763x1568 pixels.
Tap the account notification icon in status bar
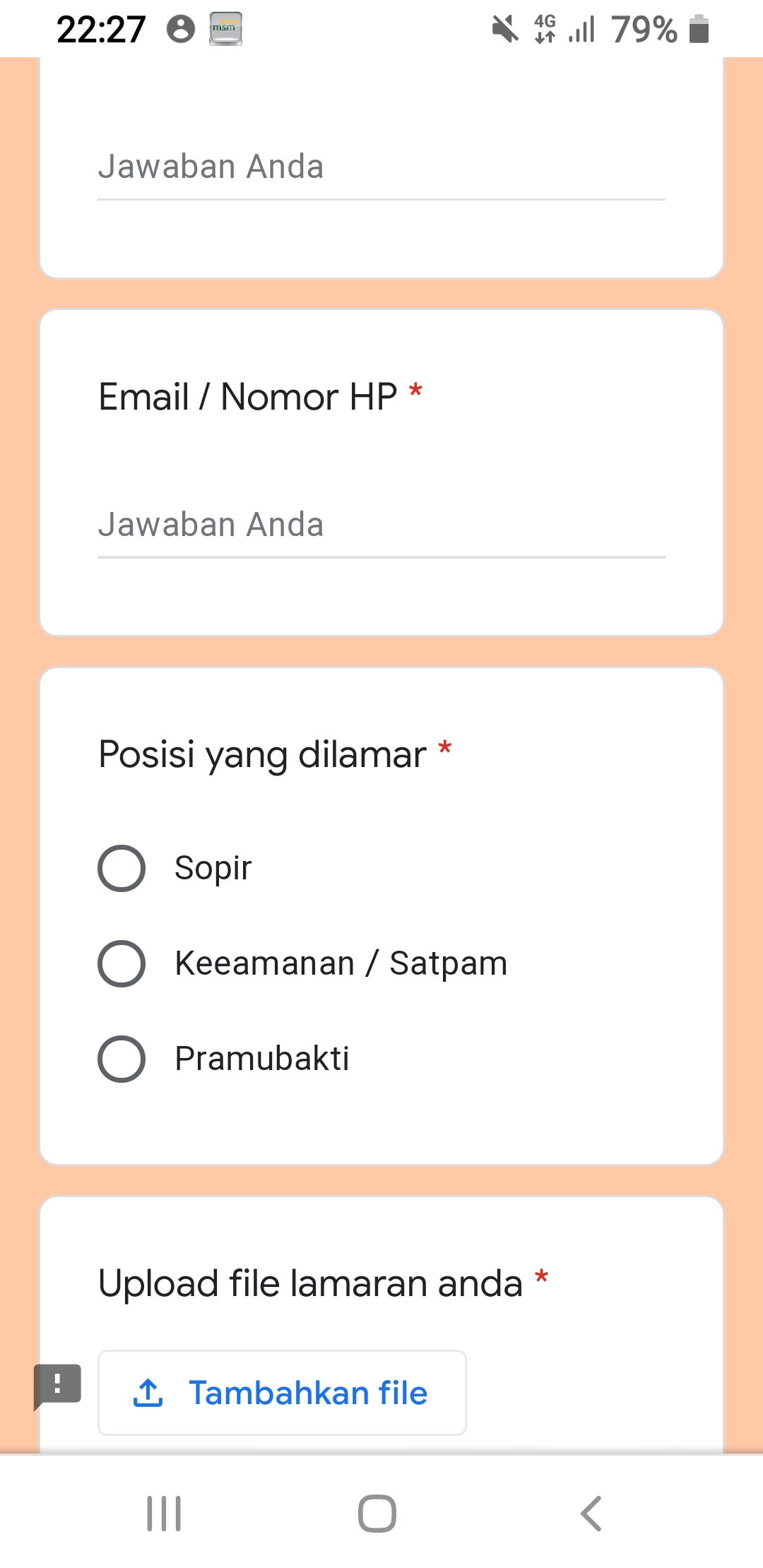181,29
